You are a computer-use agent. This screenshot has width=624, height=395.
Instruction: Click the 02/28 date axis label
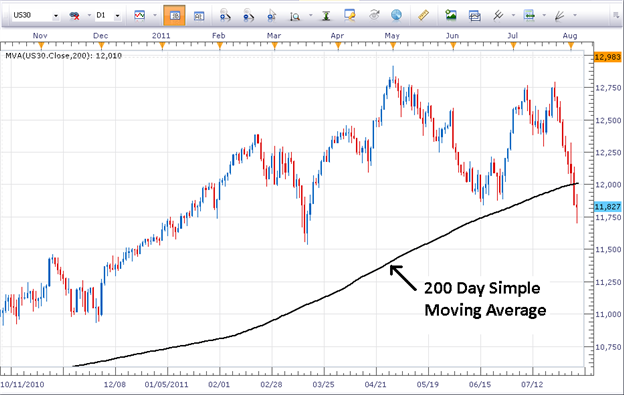(x=271, y=385)
